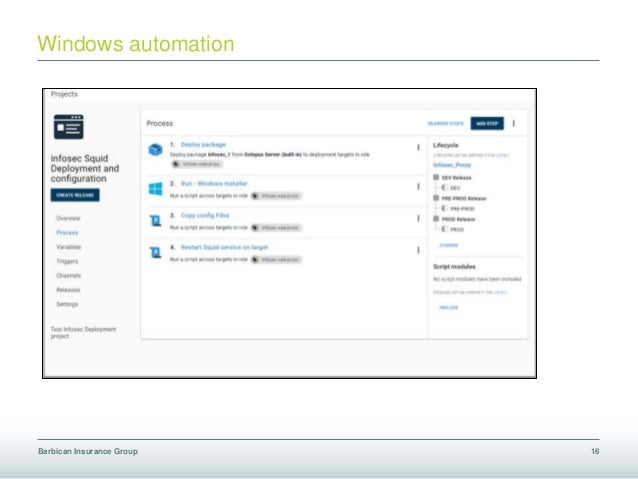Click the Library link under Lifecycle
638x479 pixels.
(502, 155)
